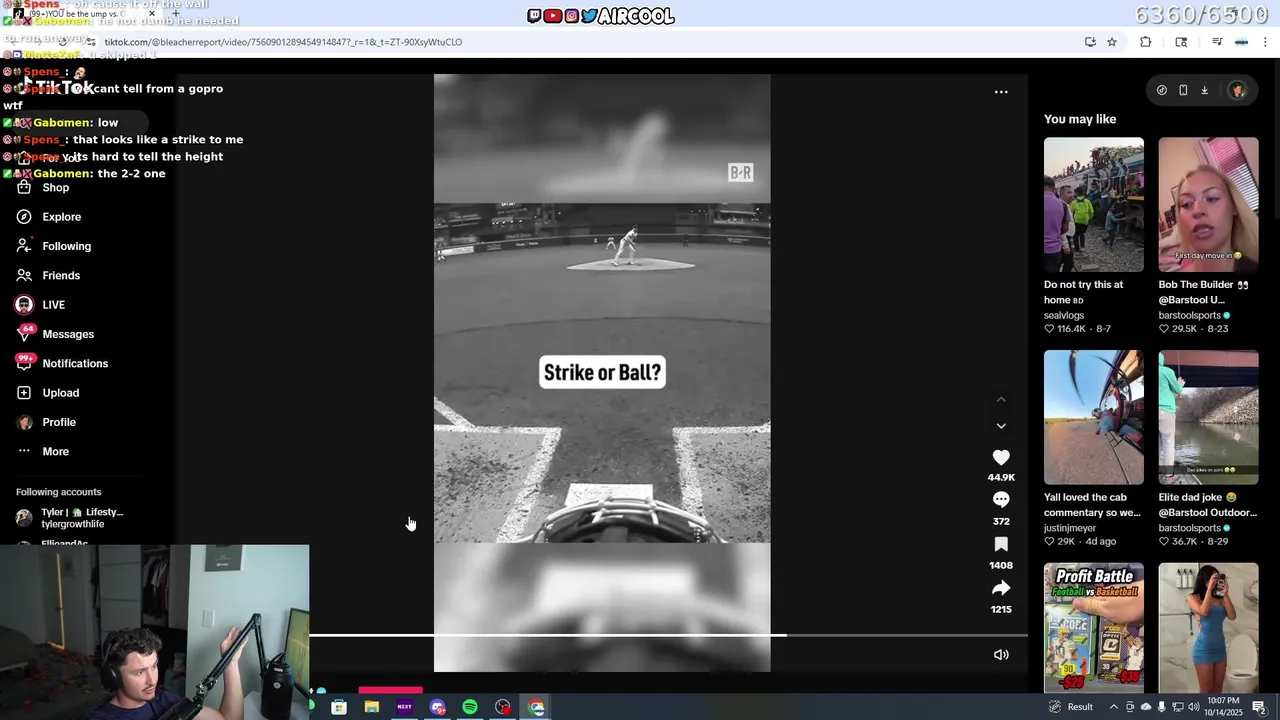The image size is (1280, 720).
Task: Open Spotify from the taskbar
Action: 470,707
